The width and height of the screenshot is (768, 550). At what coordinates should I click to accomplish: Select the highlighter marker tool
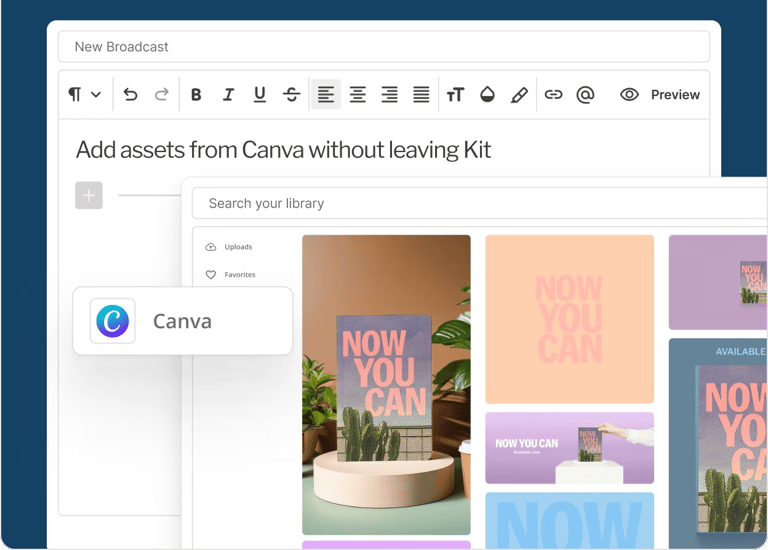tap(519, 95)
